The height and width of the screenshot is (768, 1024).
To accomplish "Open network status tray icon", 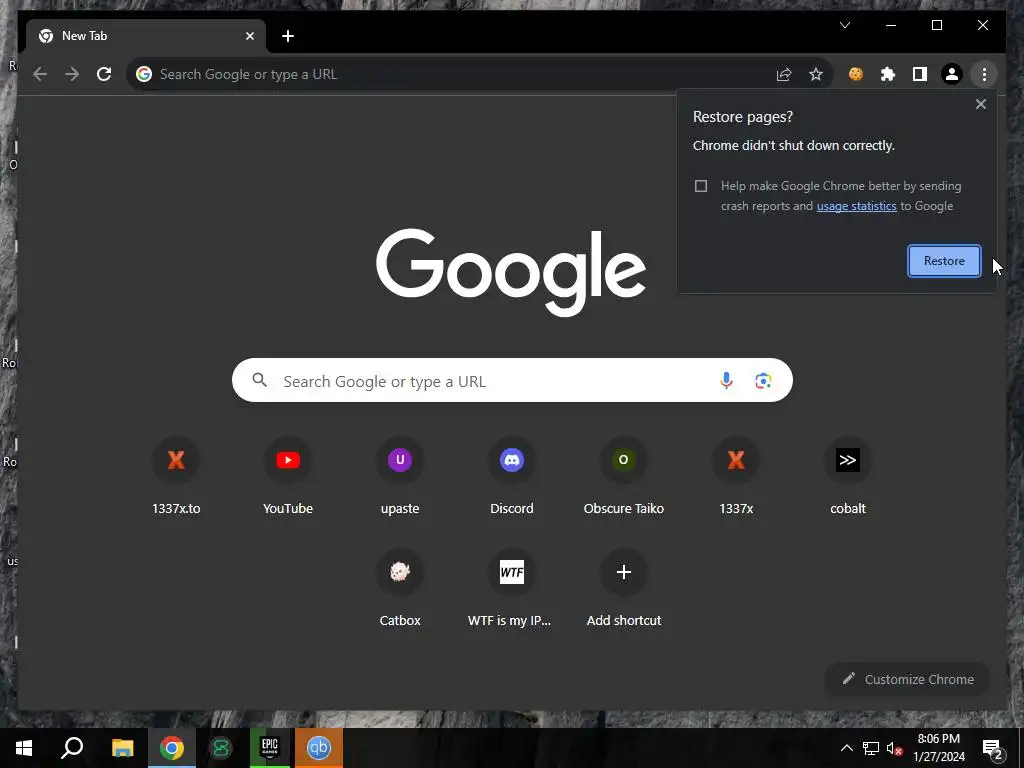I will [871, 748].
